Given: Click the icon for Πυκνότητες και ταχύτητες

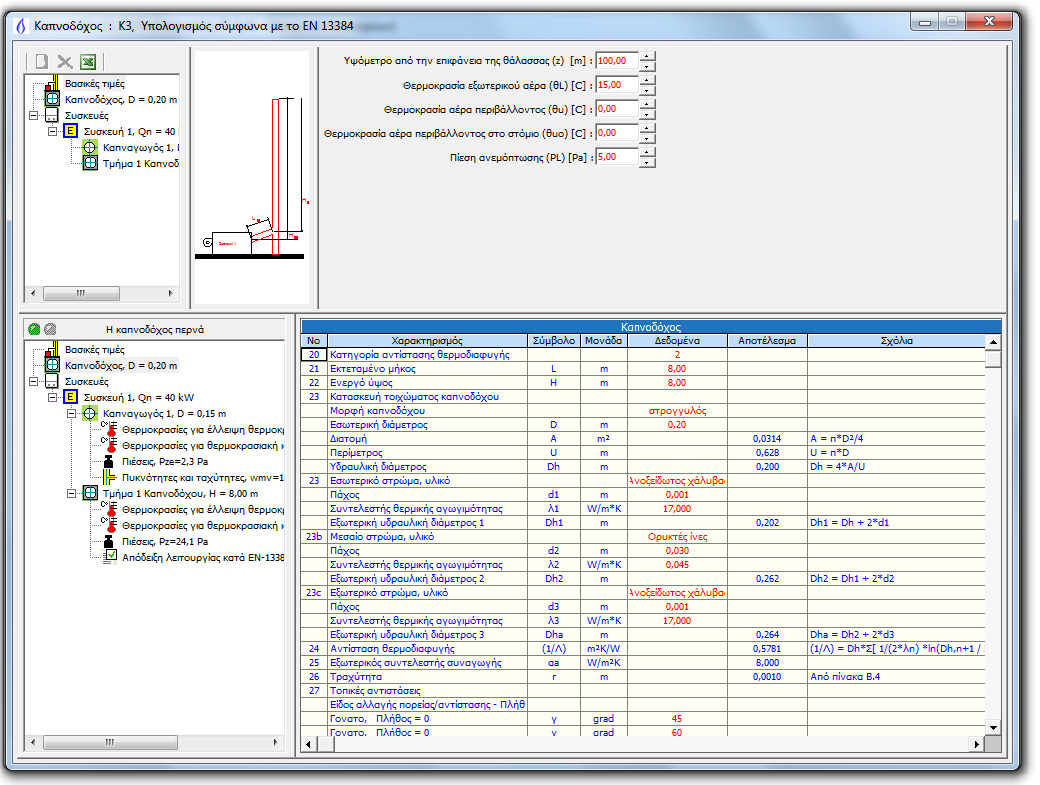Looking at the screenshot, I should pos(108,476).
